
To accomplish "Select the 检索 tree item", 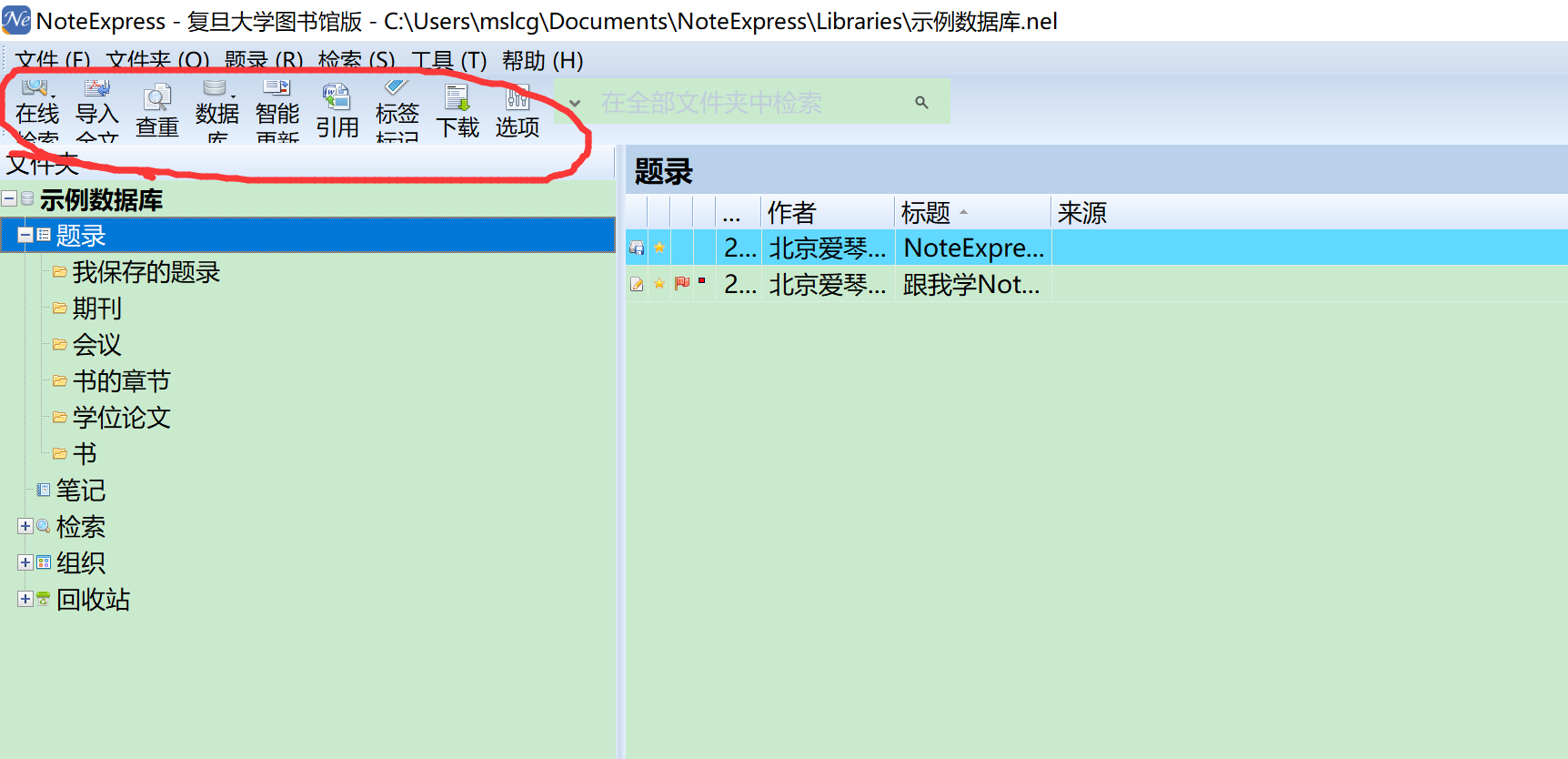I will coord(81,526).
